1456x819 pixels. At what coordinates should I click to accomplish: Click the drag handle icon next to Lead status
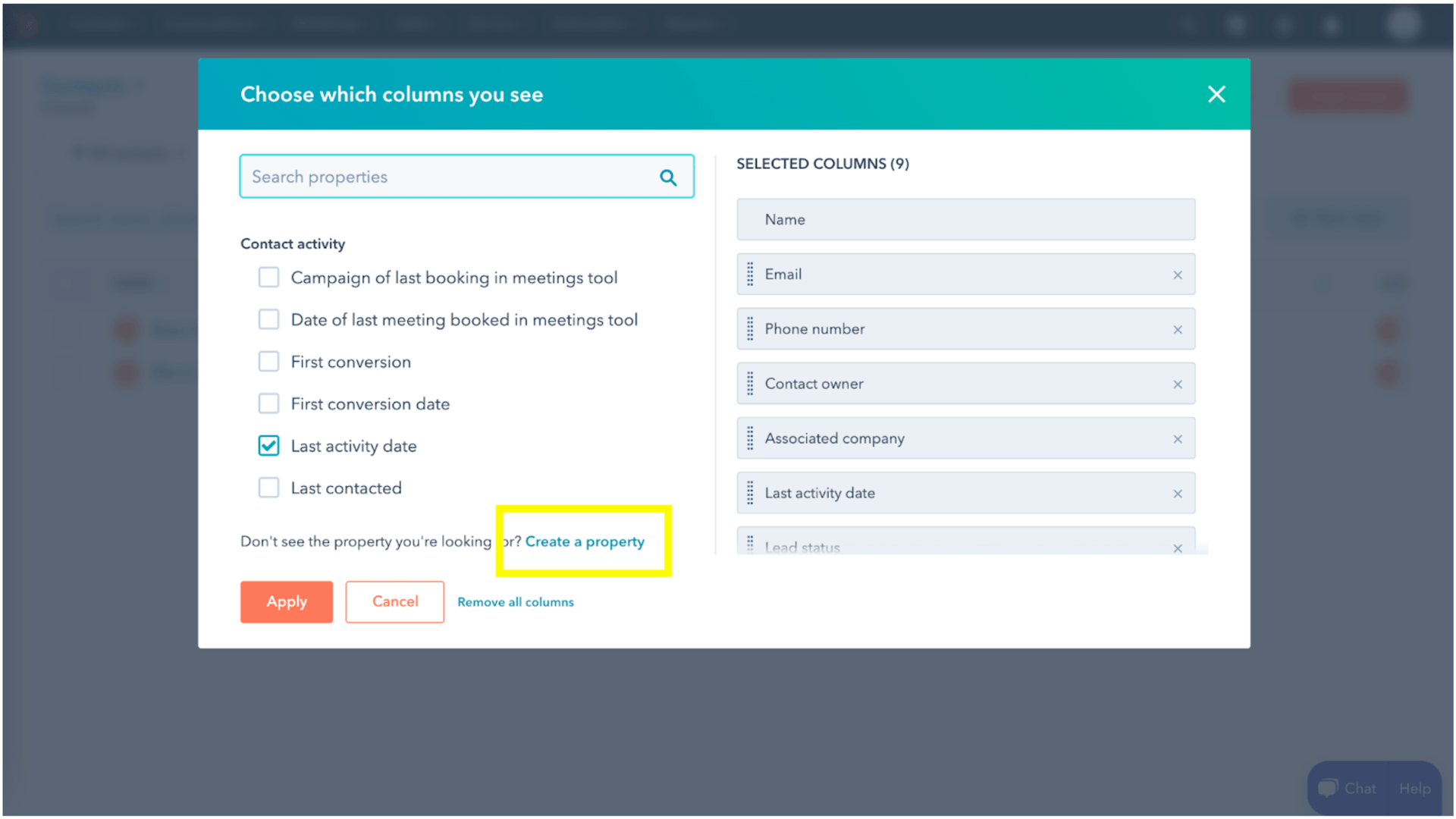[751, 546]
